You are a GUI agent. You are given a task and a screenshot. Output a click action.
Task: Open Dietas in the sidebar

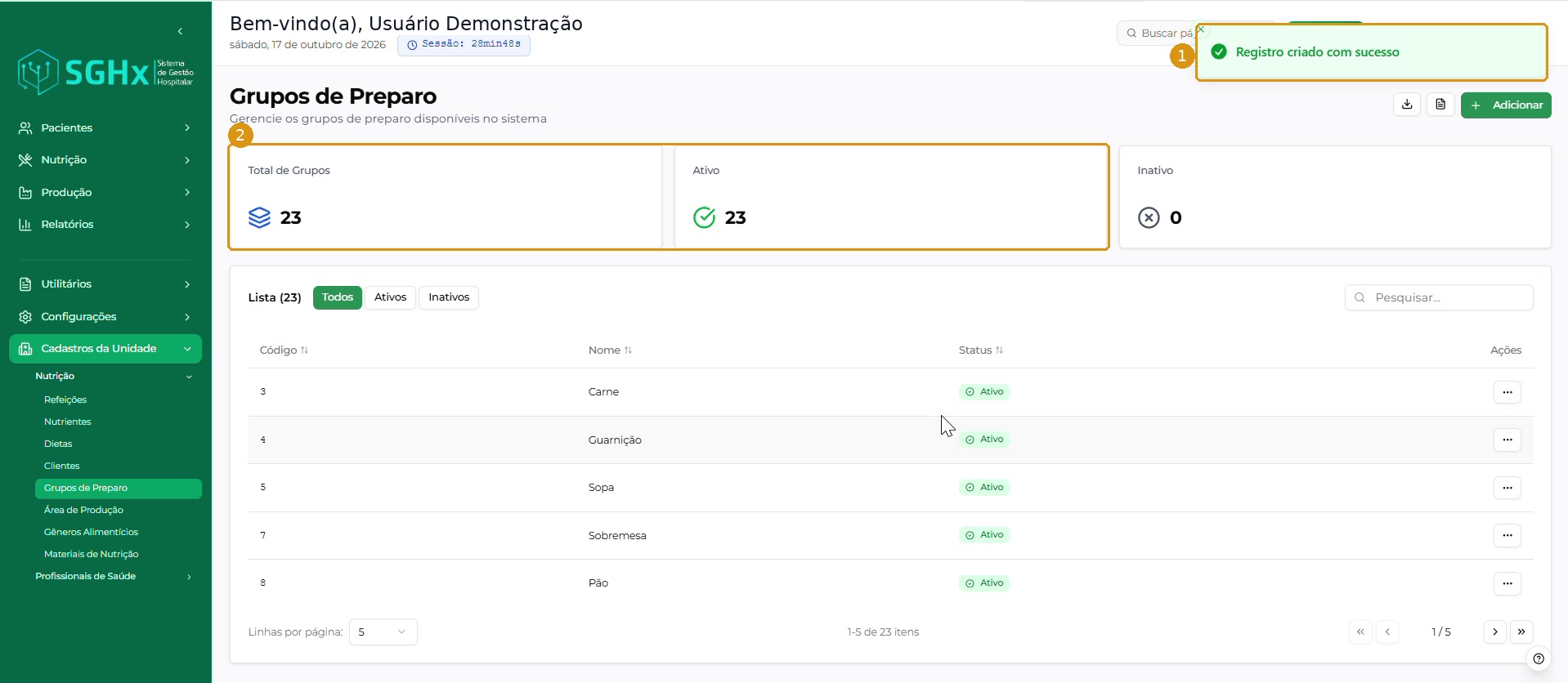tap(58, 444)
